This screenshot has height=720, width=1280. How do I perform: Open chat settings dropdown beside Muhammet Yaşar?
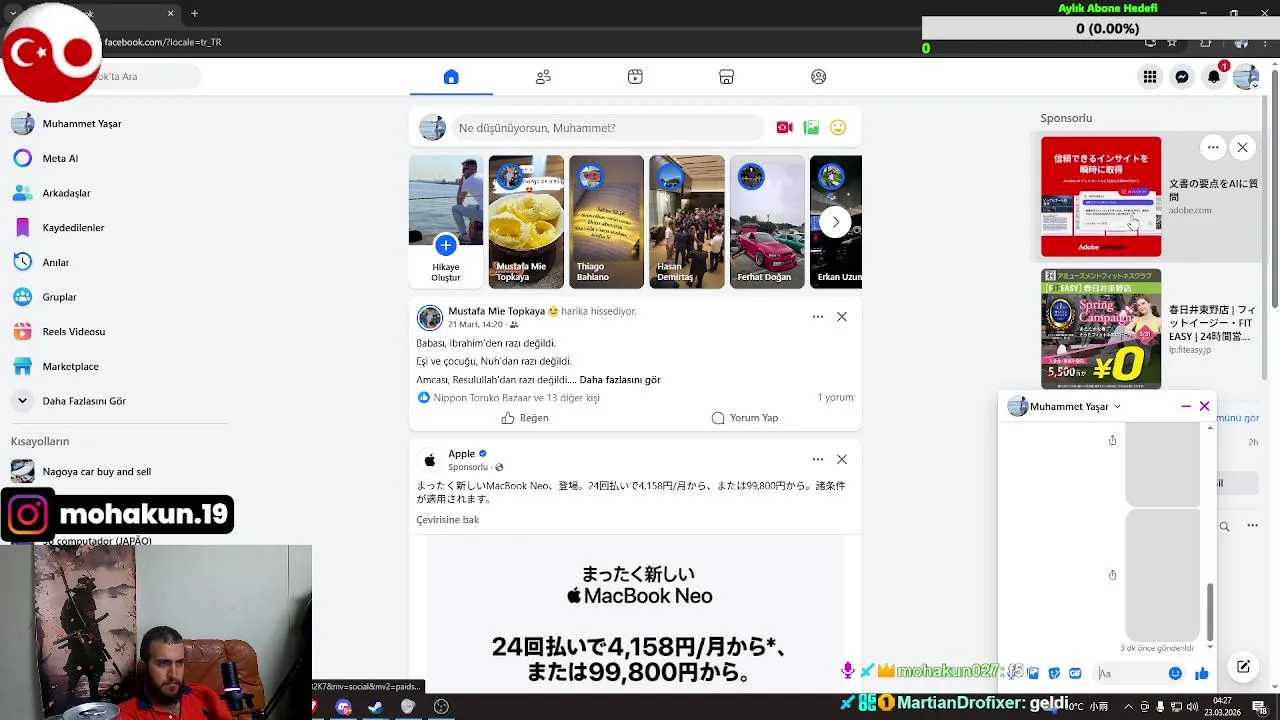pyautogui.click(x=1117, y=407)
